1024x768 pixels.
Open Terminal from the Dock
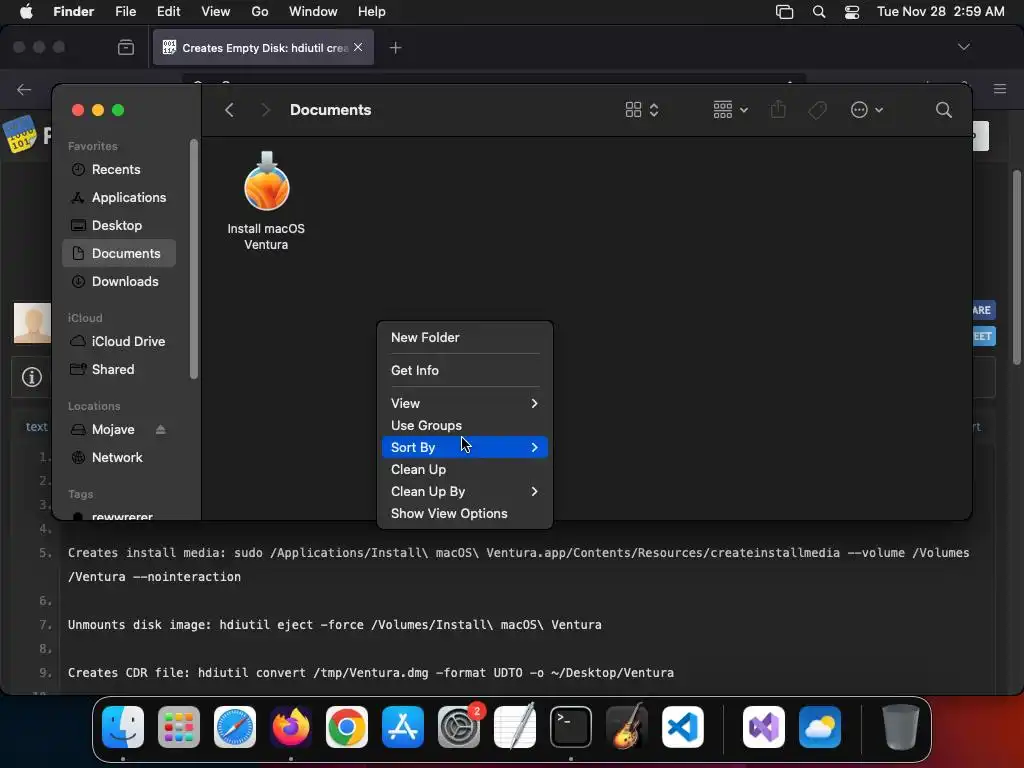(571, 726)
